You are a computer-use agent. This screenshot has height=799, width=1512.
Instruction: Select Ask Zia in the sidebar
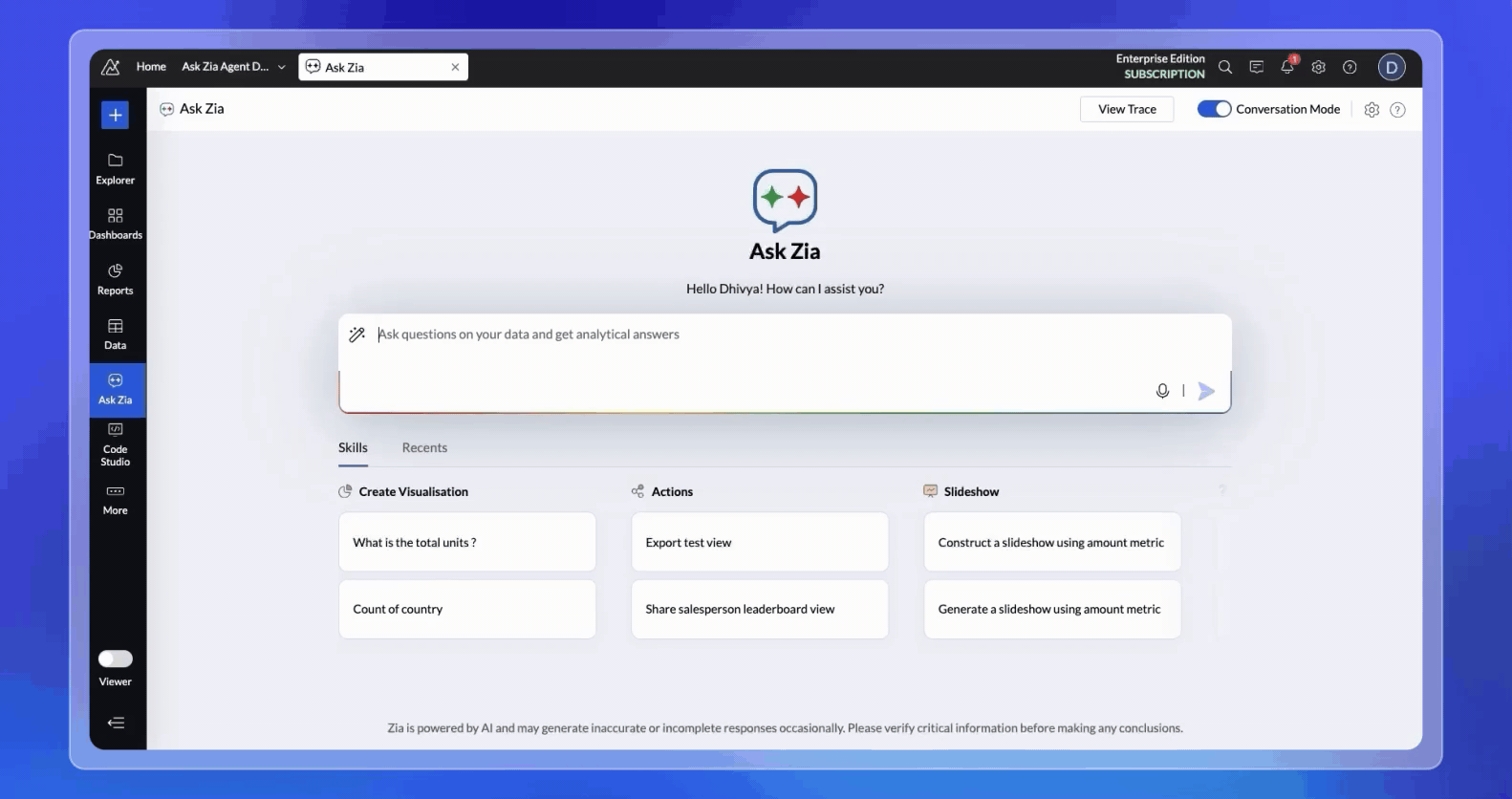116,390
